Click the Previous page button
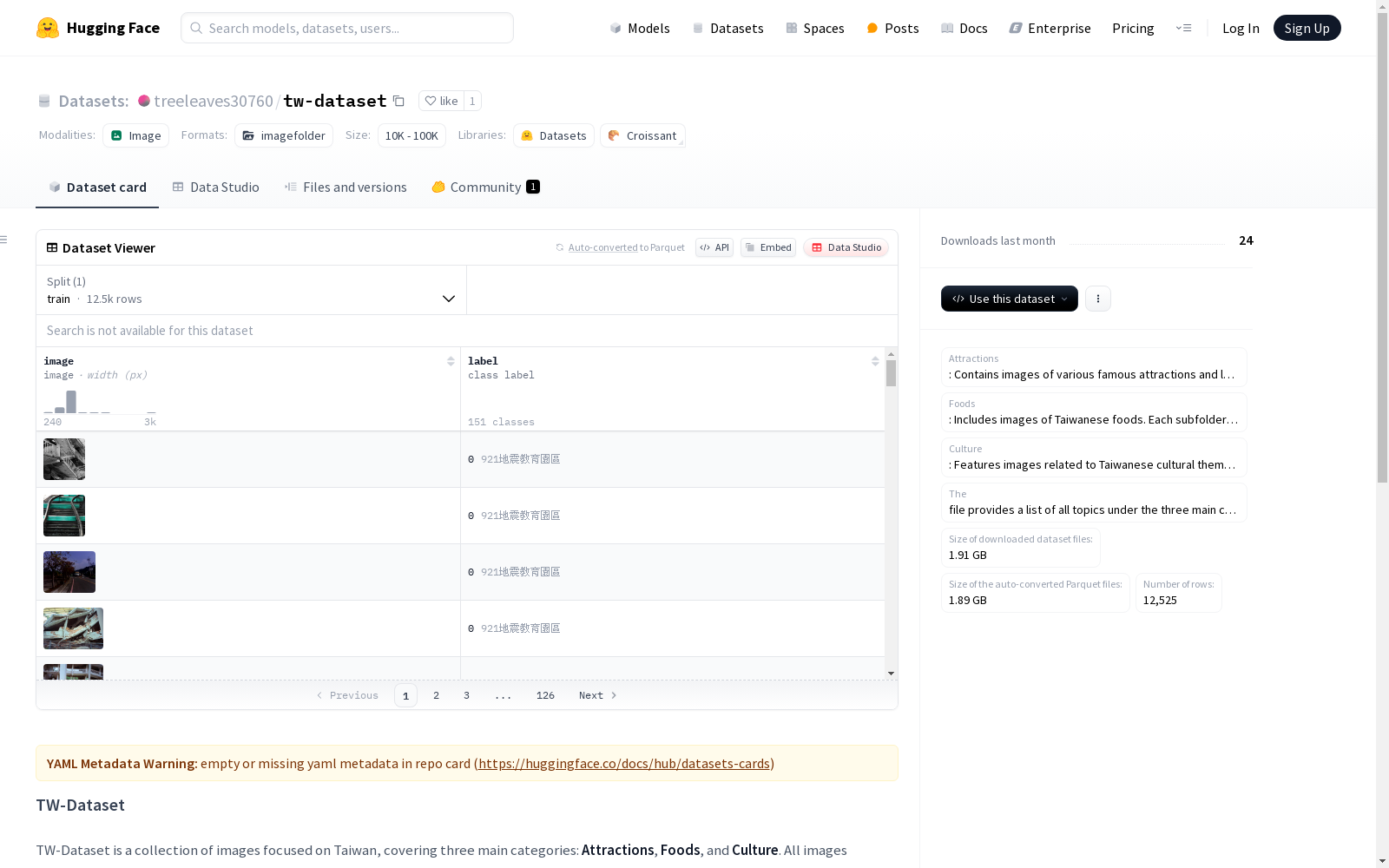This screenshot has height=868, width=1389. (347, 695)
